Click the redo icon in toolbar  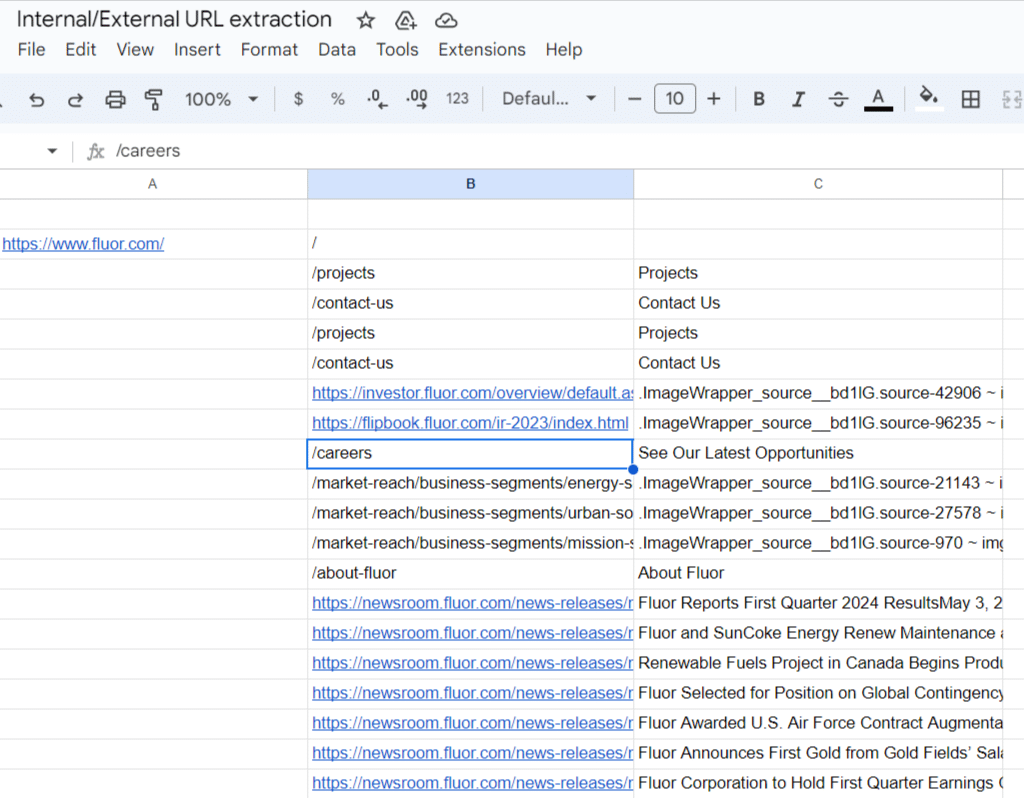75,99
